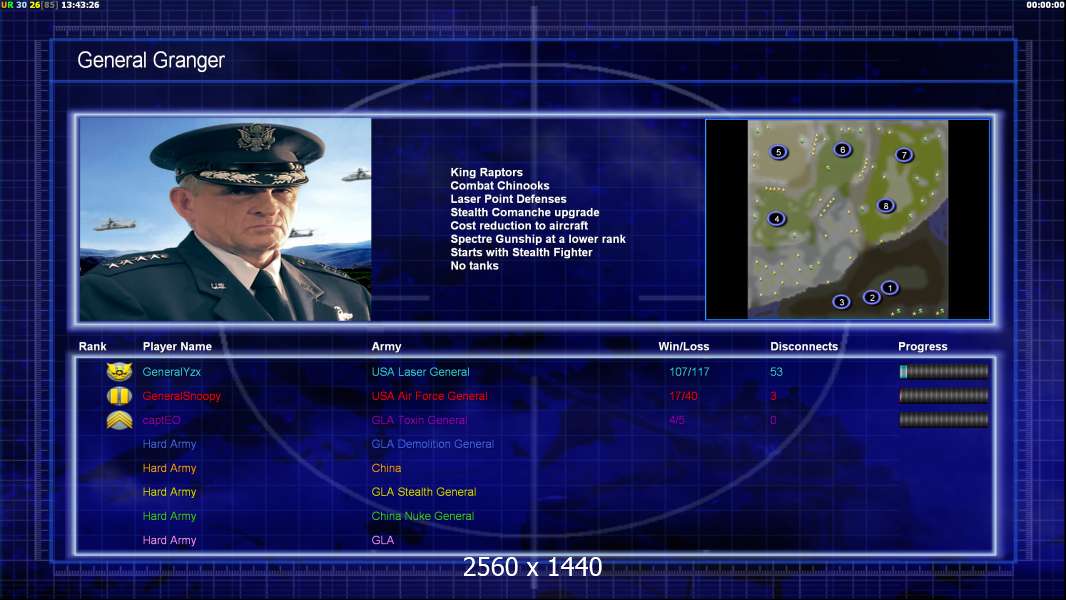1066x600 pixels.
Task: Click USA Laser General army text
Action: tap(420, 372)
